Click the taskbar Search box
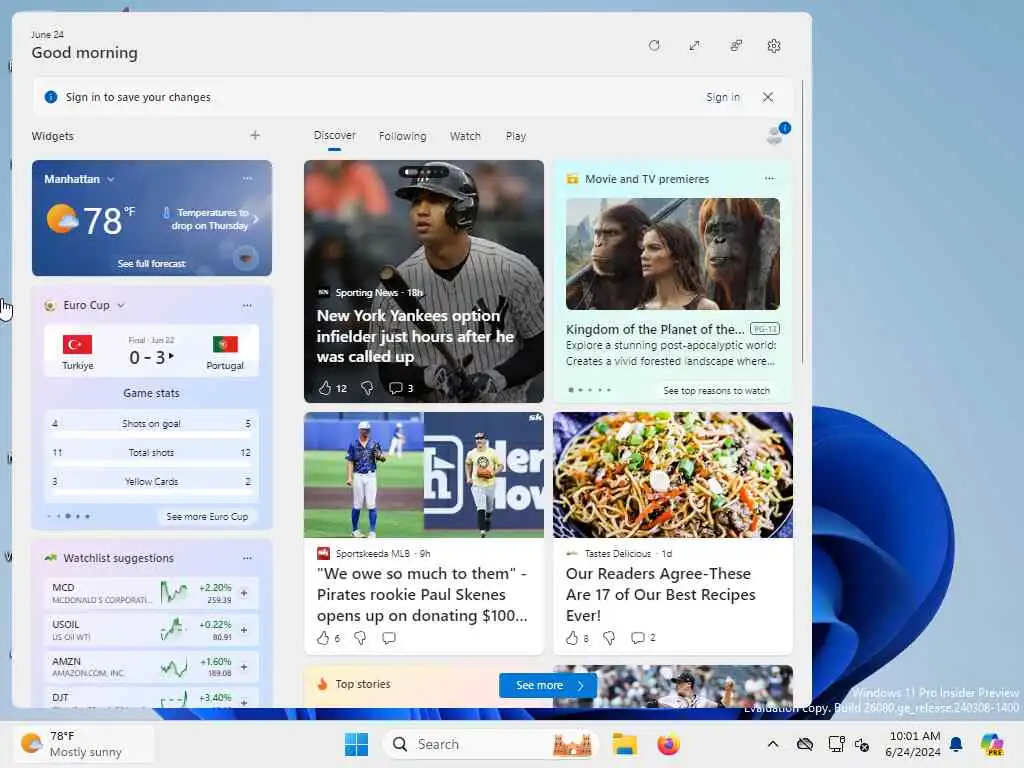1024x768 pixels. (491, 744)
